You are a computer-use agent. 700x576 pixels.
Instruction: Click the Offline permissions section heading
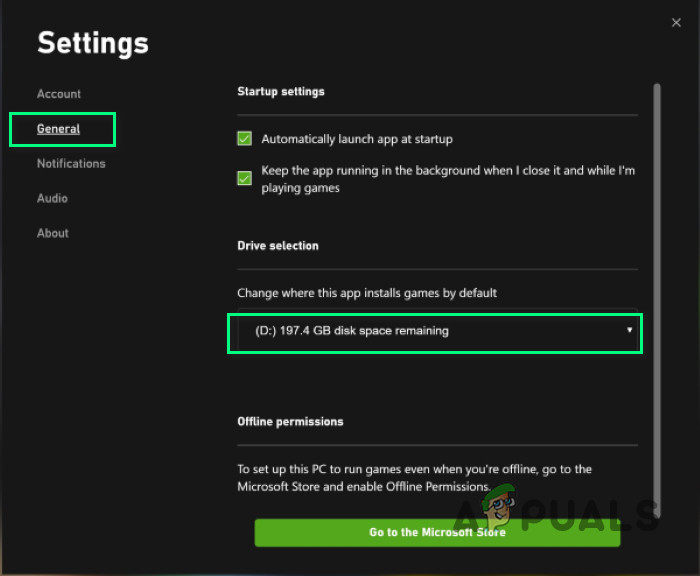pos(290,422)
